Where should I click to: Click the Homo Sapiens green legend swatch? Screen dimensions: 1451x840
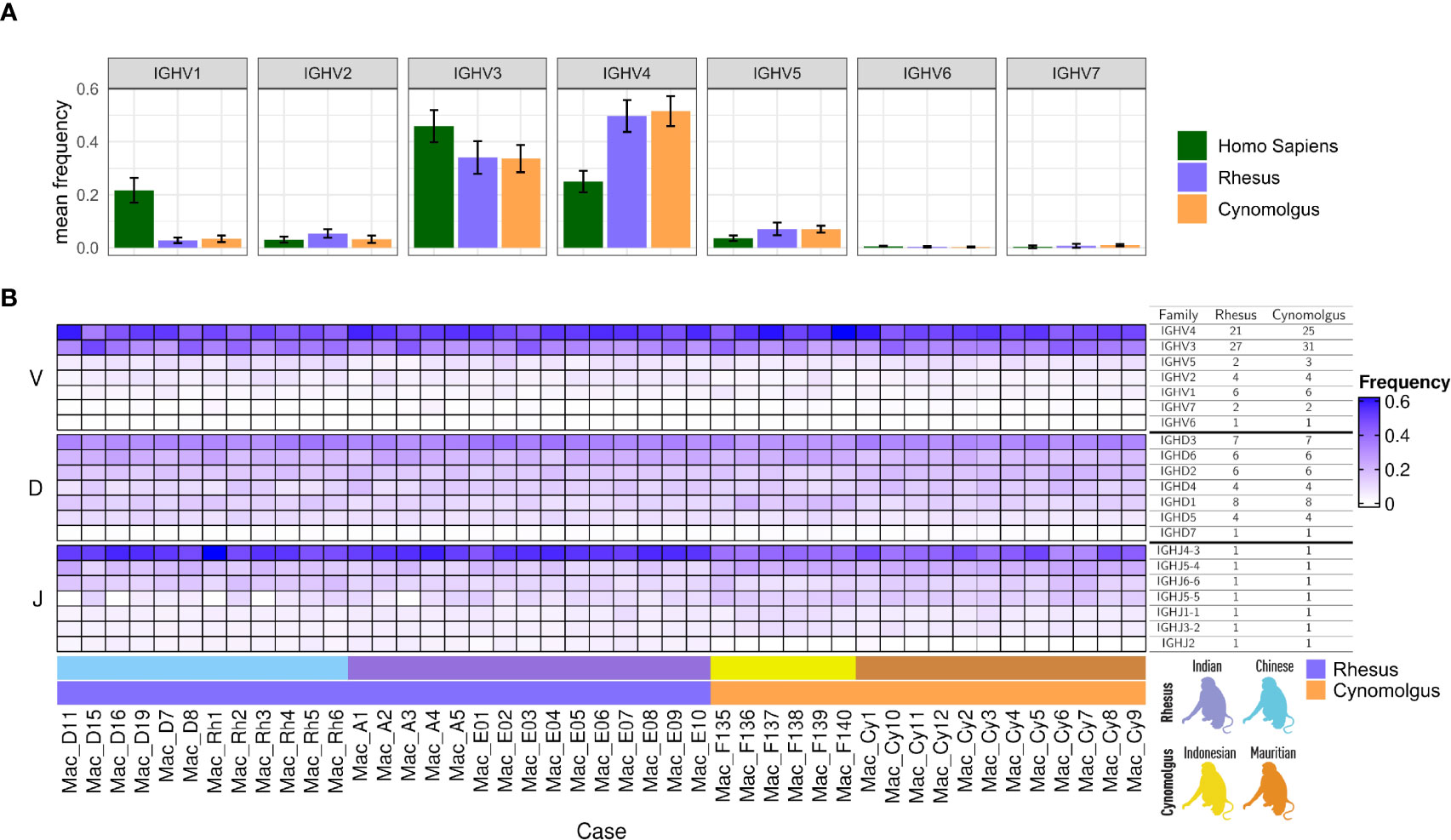(x=1191, y=146)
